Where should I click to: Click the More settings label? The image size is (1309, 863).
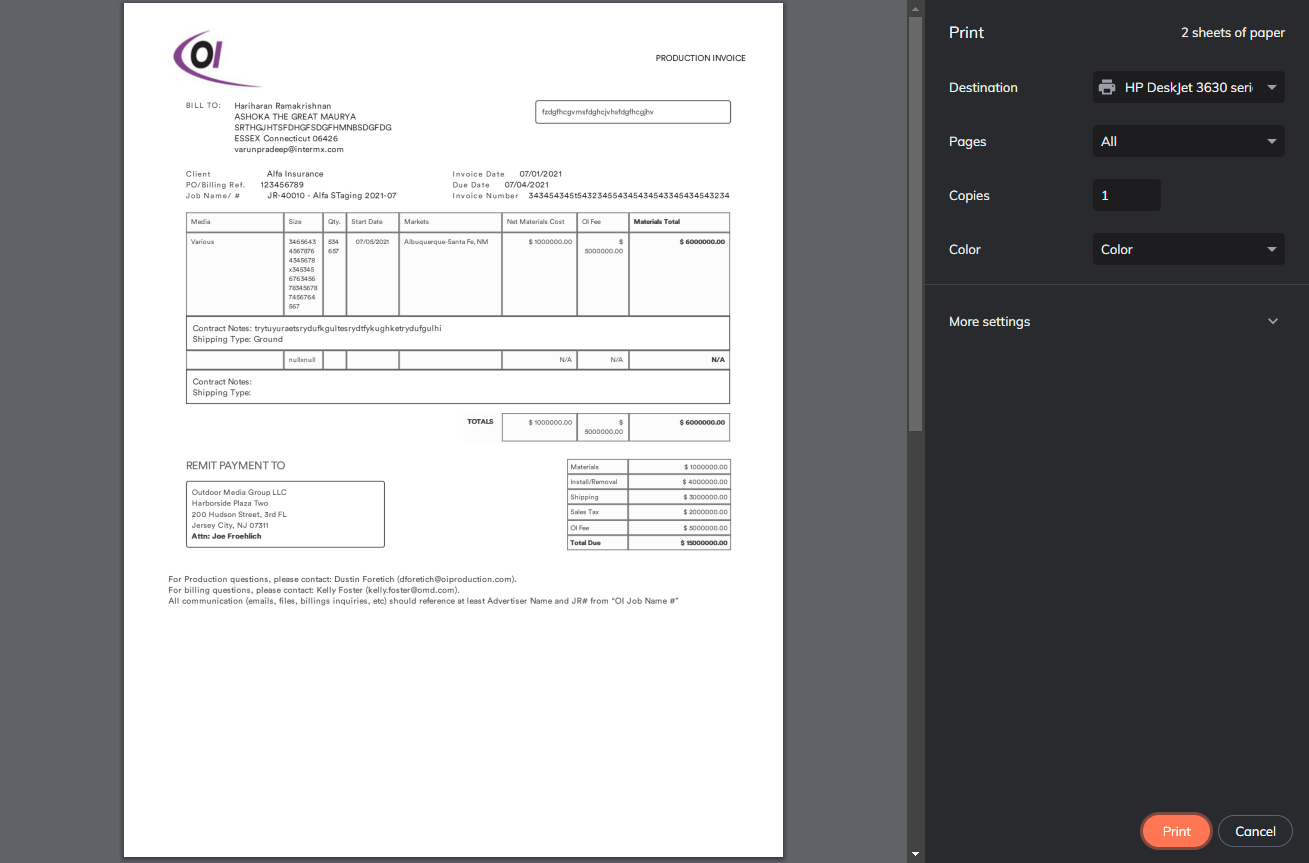point(989,322)
